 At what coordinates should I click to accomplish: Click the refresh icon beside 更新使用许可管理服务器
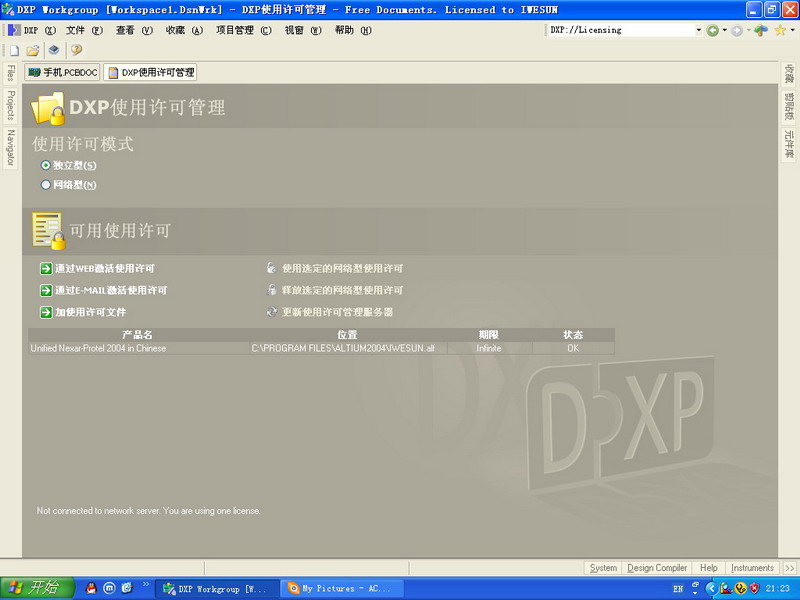pyautogui.click(x=272, y=312)
